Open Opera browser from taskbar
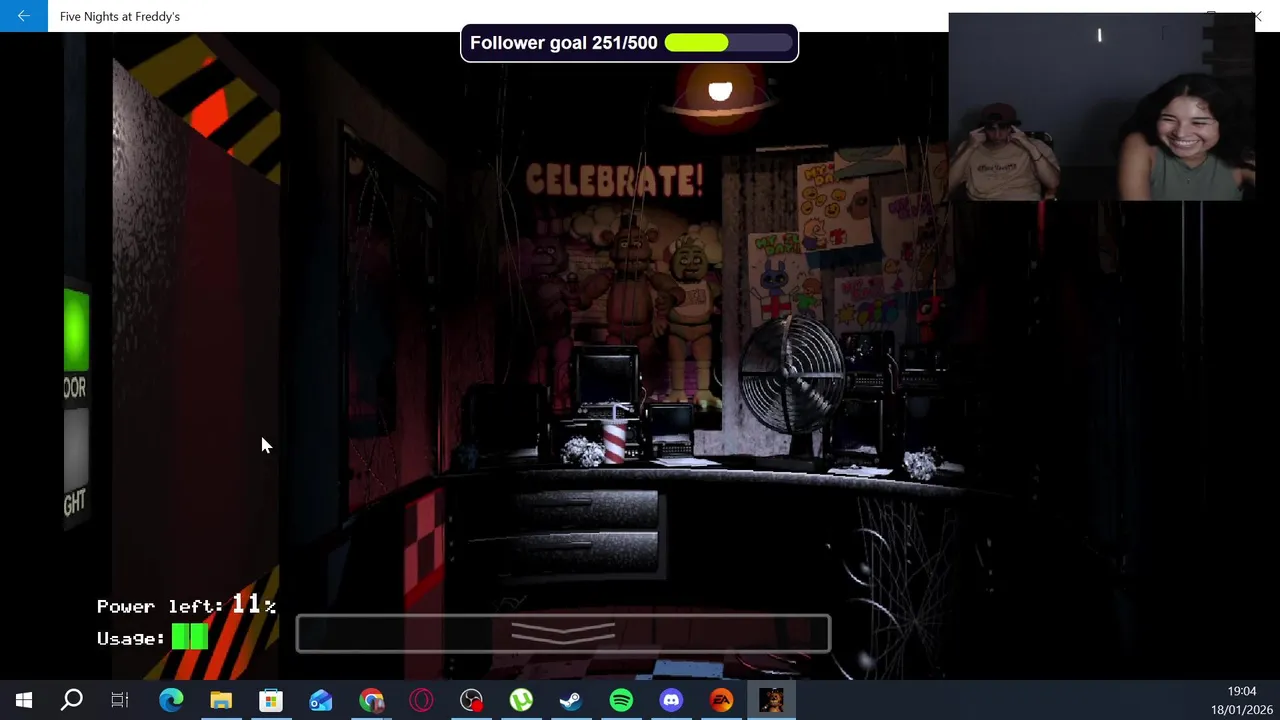 [421, 700]
